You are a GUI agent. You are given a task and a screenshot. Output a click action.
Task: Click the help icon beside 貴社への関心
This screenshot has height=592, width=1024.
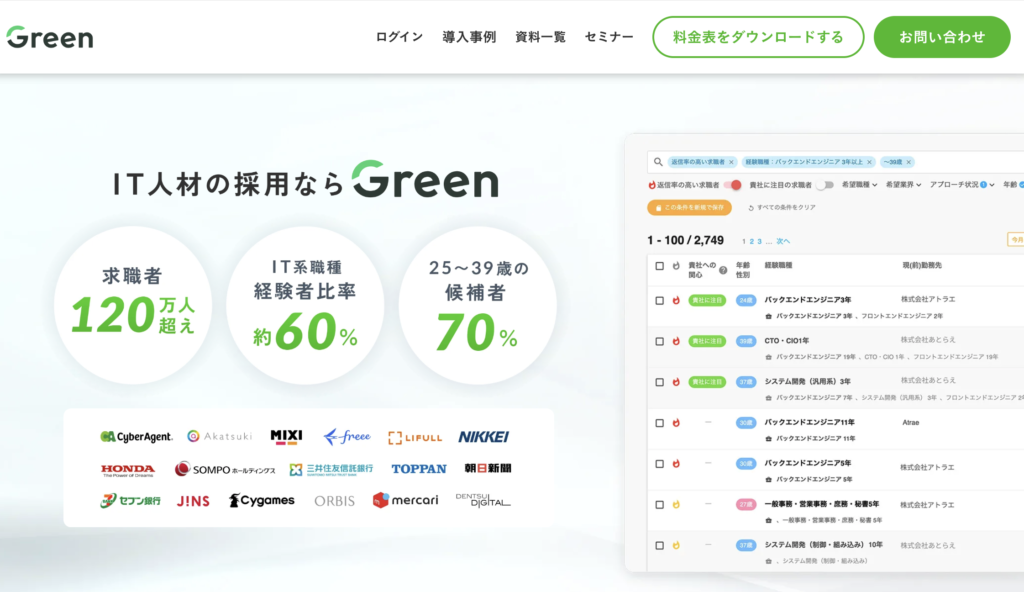(723, 270)
